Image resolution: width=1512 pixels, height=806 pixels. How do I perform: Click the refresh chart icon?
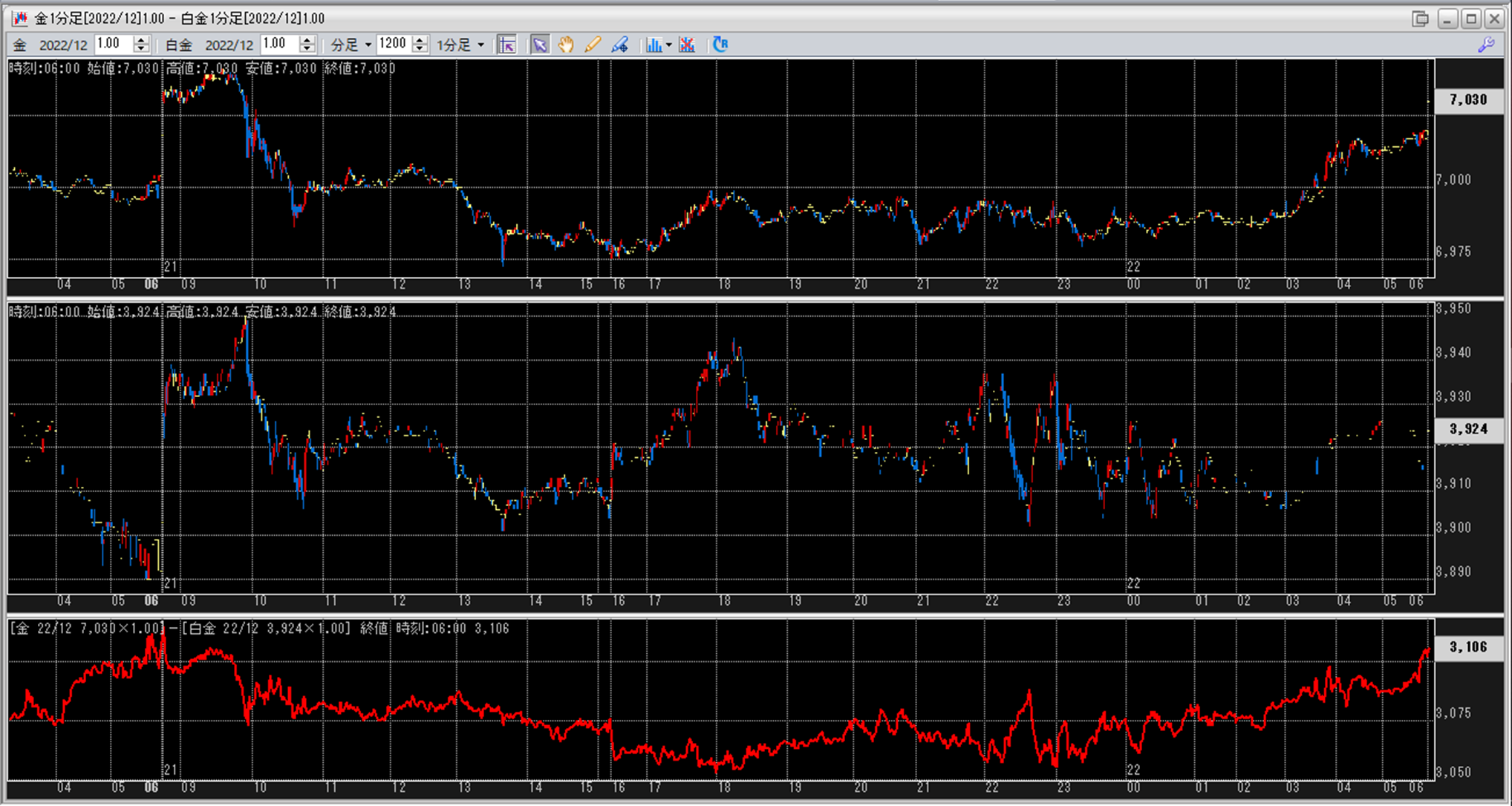720,45
